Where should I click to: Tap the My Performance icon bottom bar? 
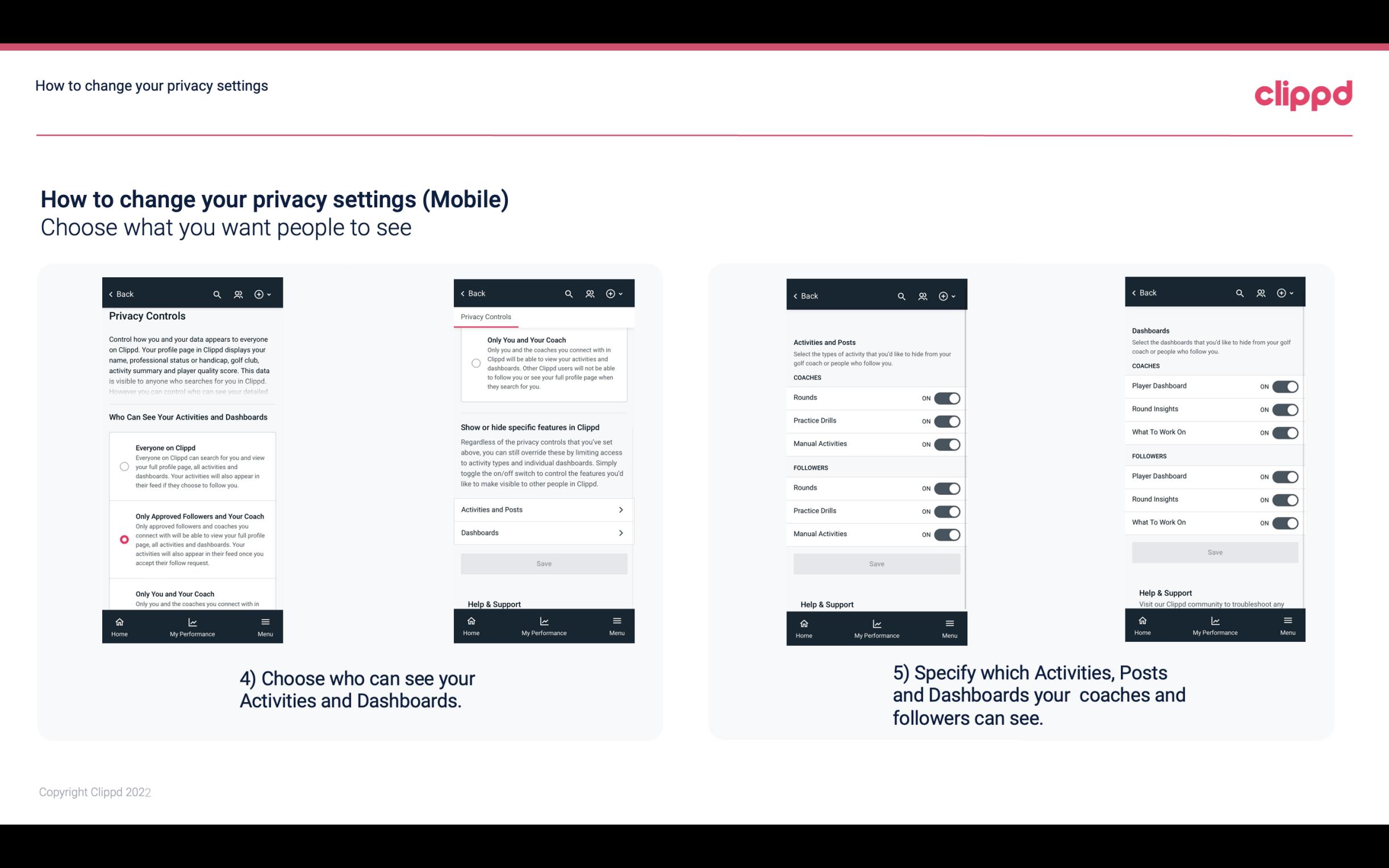tap(192, 626)
